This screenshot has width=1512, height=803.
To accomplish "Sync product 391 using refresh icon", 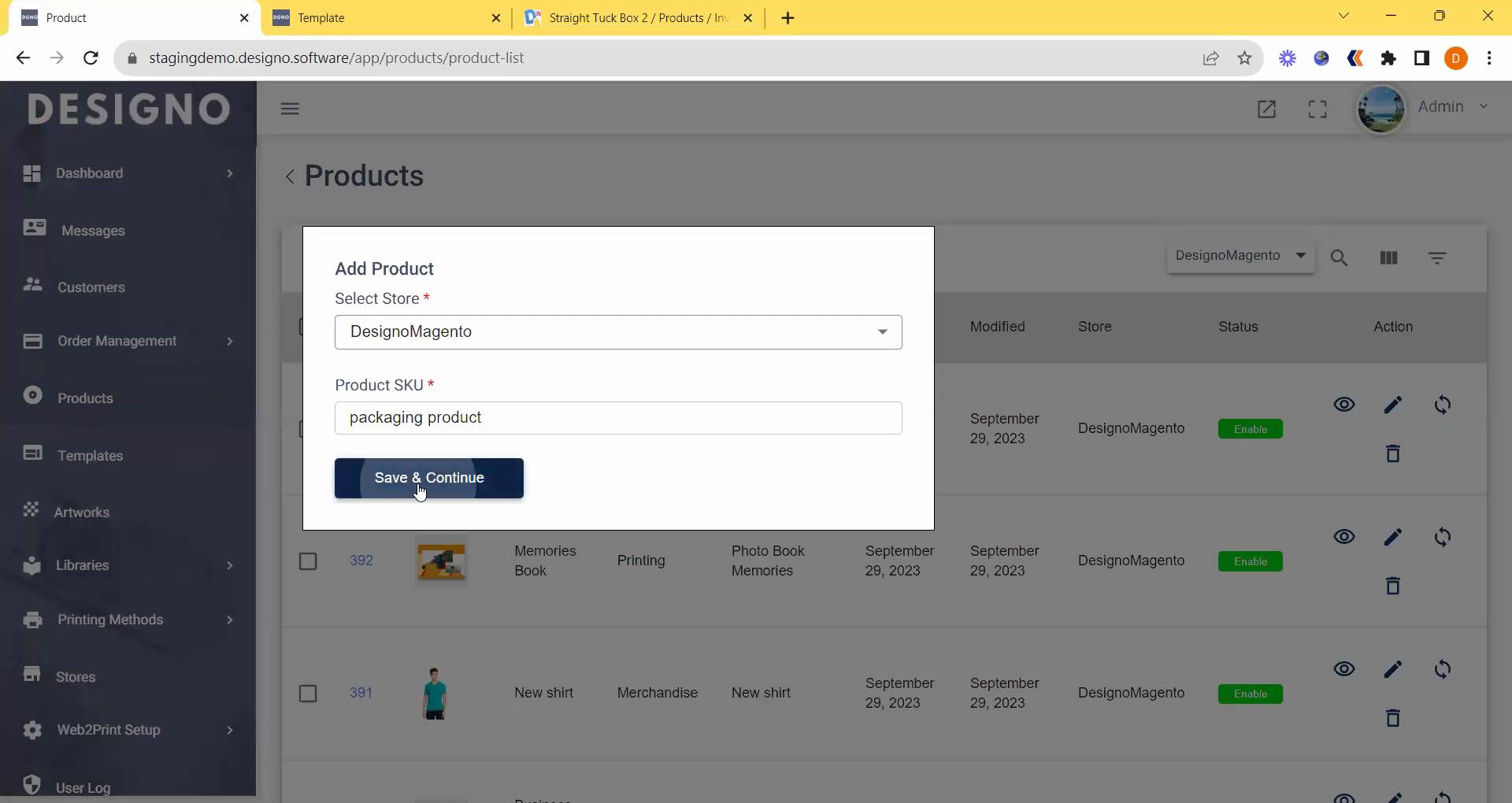I will pyautogui.click(x=1442, y=669).
